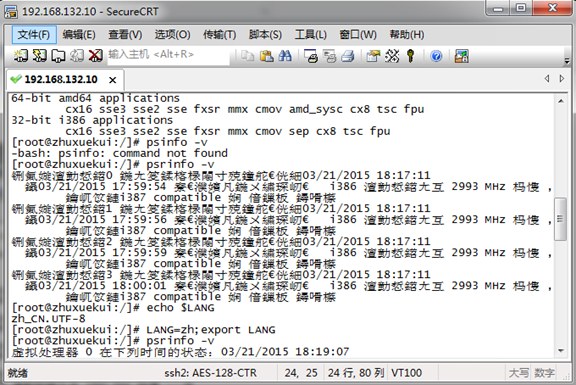Click the 就绪 status text
This screenshot has height=385, width=576.
[18, 373]
